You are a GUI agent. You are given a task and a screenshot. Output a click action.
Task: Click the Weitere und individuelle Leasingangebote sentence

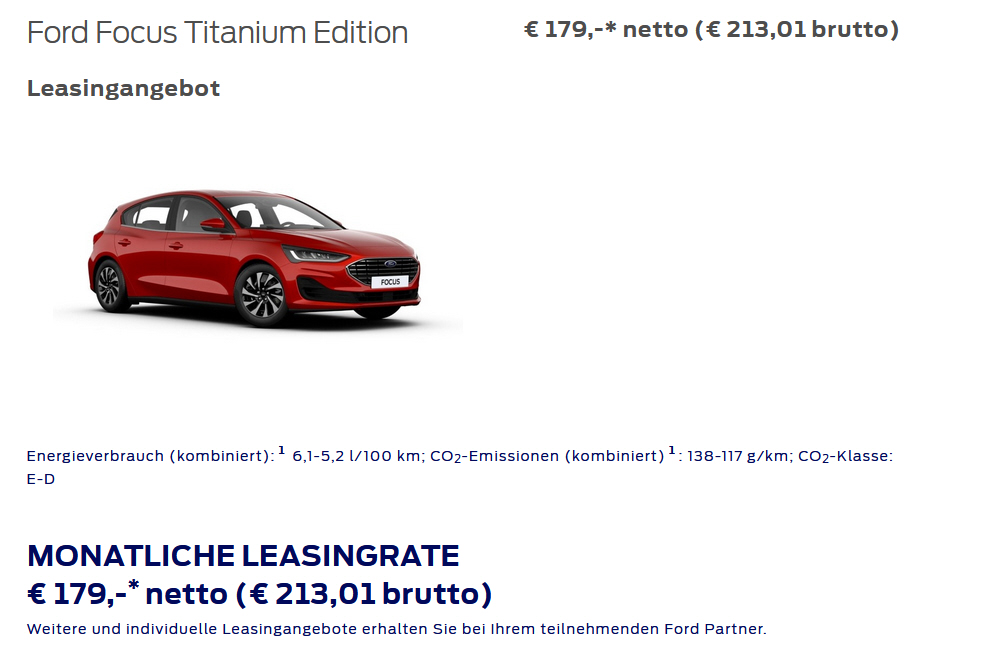click(x=396, y=629)
